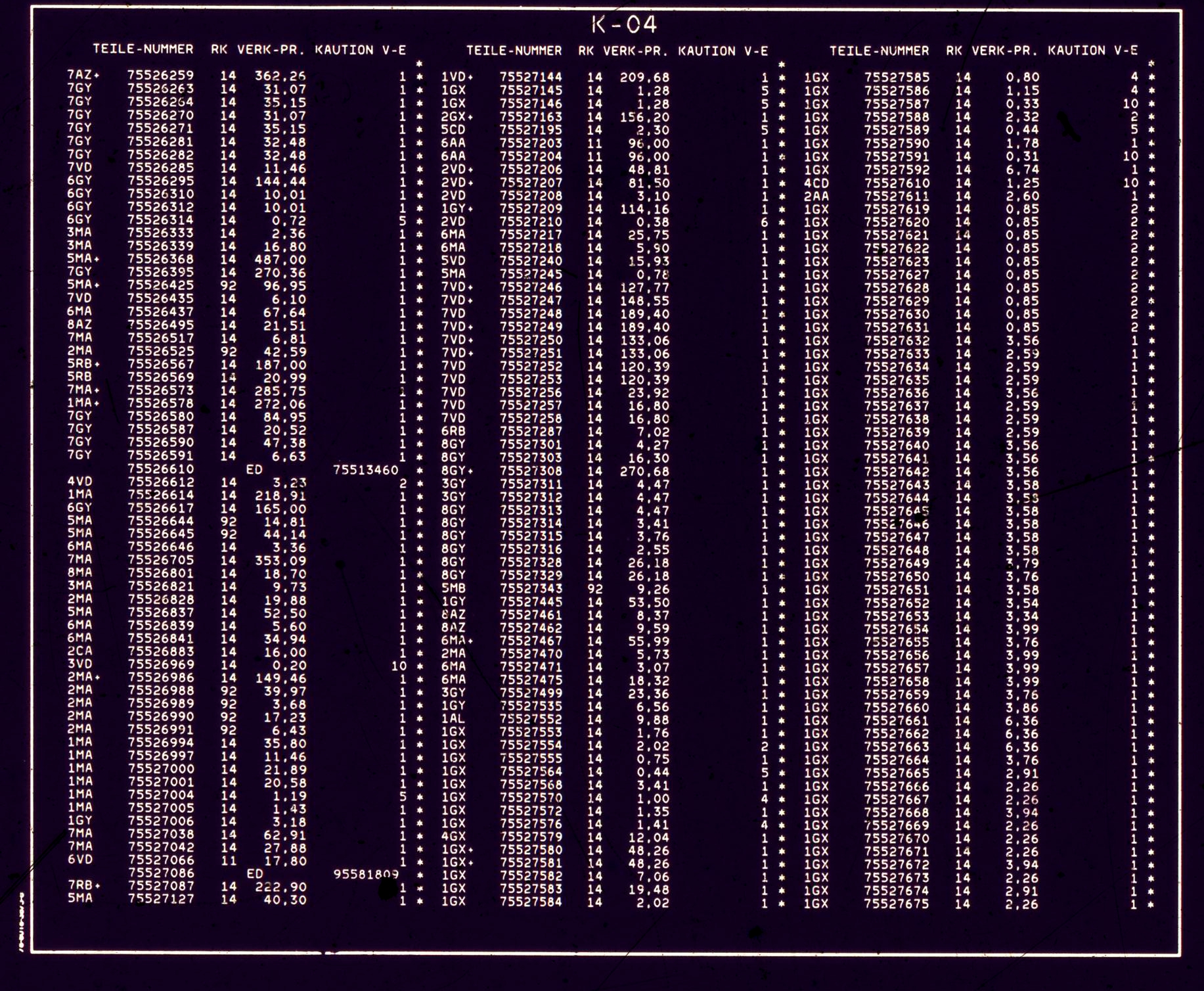
Task: Select part number 75526295
Action: [161, 180]
